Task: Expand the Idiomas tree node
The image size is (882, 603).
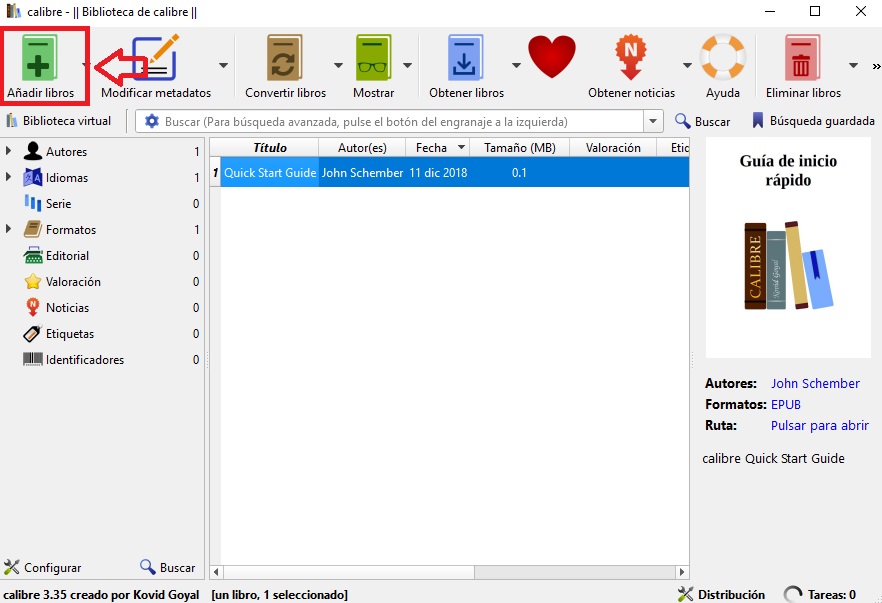Action: [x=8, y=177]
